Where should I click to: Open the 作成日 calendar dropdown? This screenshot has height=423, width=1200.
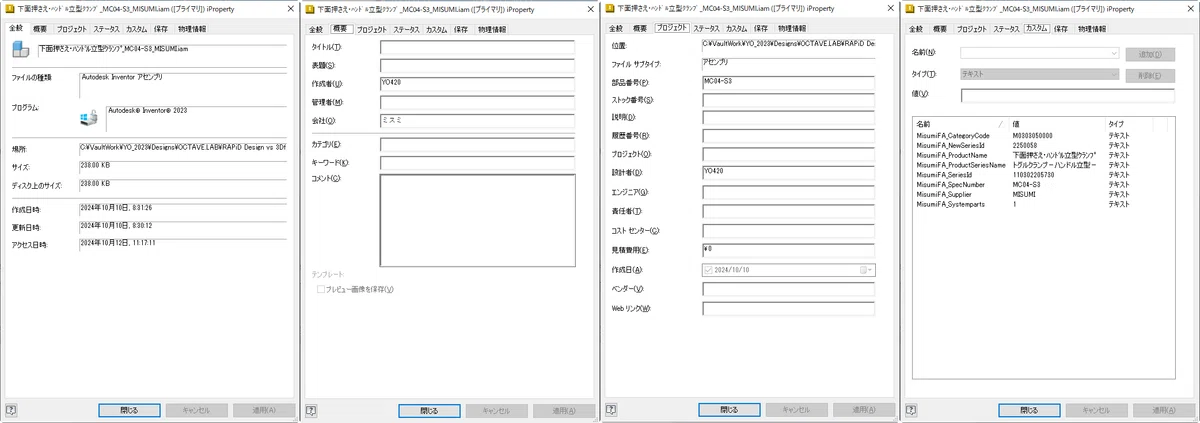point(867,270)
